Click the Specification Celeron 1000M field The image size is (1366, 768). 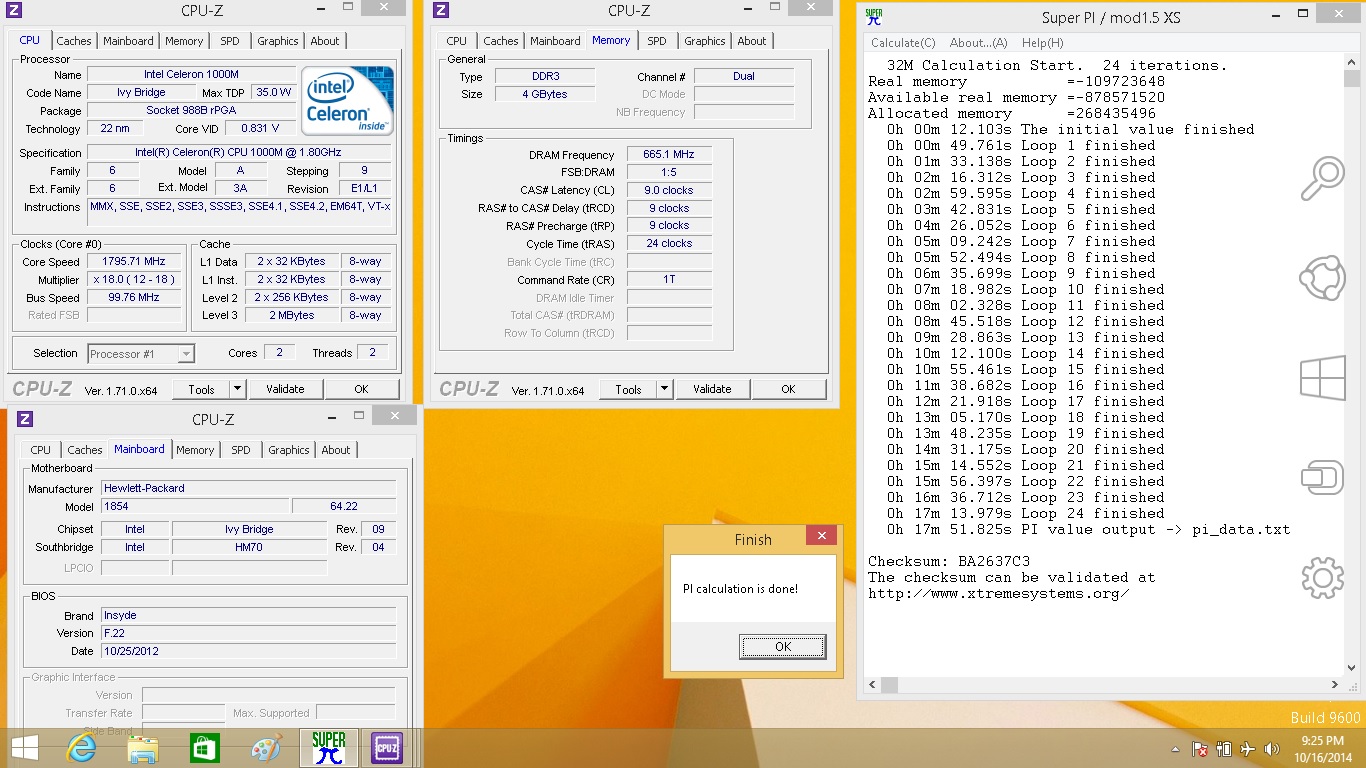[x=238, y=152]
